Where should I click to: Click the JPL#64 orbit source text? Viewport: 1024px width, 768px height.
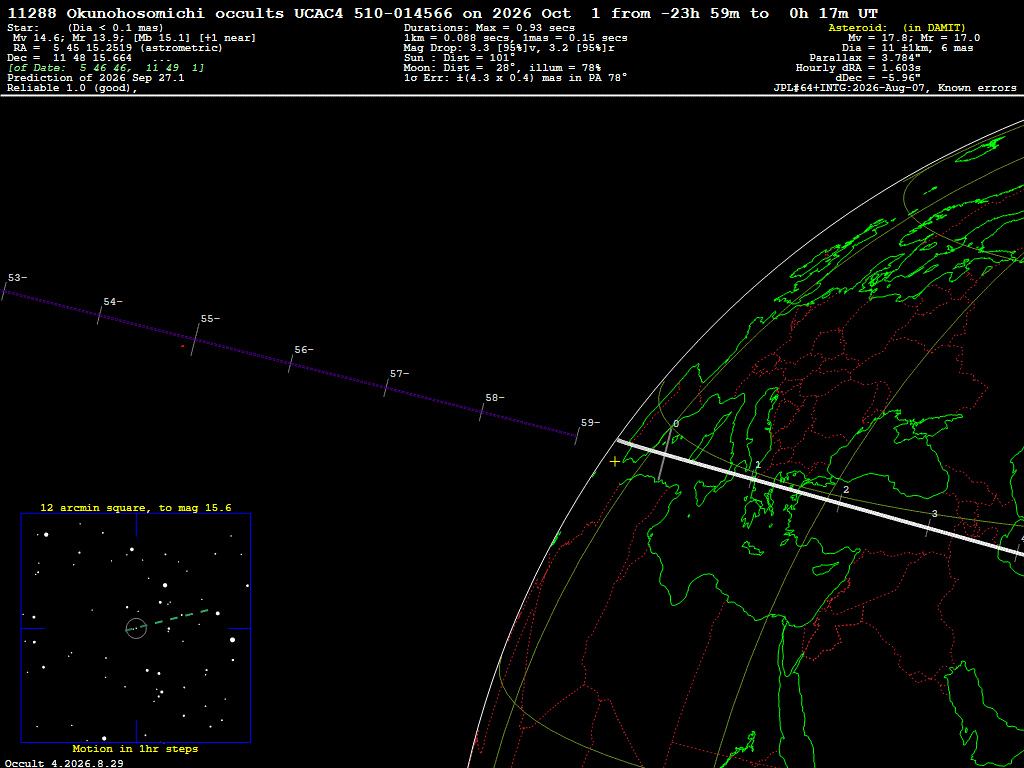(895, 88)
